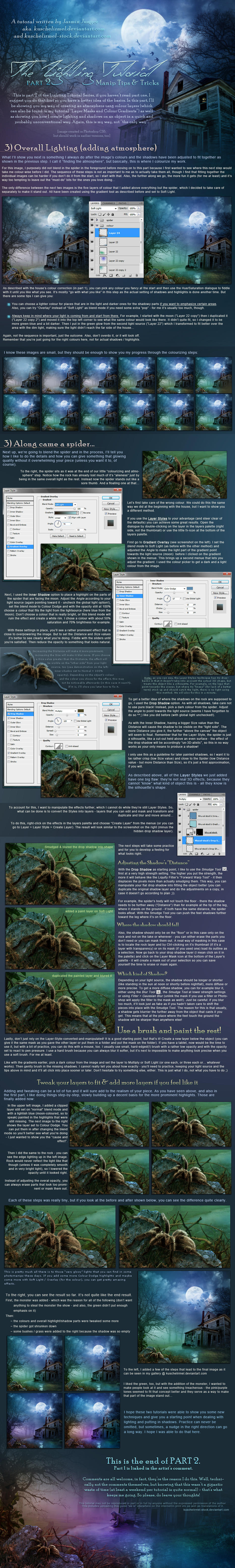Toggle Align with Layer checkbox
The image size is (235, 1568).
[x=69, y=518]
